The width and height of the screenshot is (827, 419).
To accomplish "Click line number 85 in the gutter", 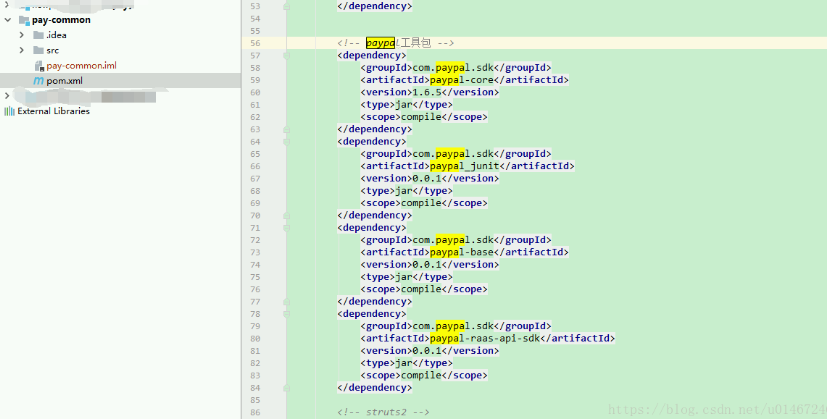I will tap(255, 400).
